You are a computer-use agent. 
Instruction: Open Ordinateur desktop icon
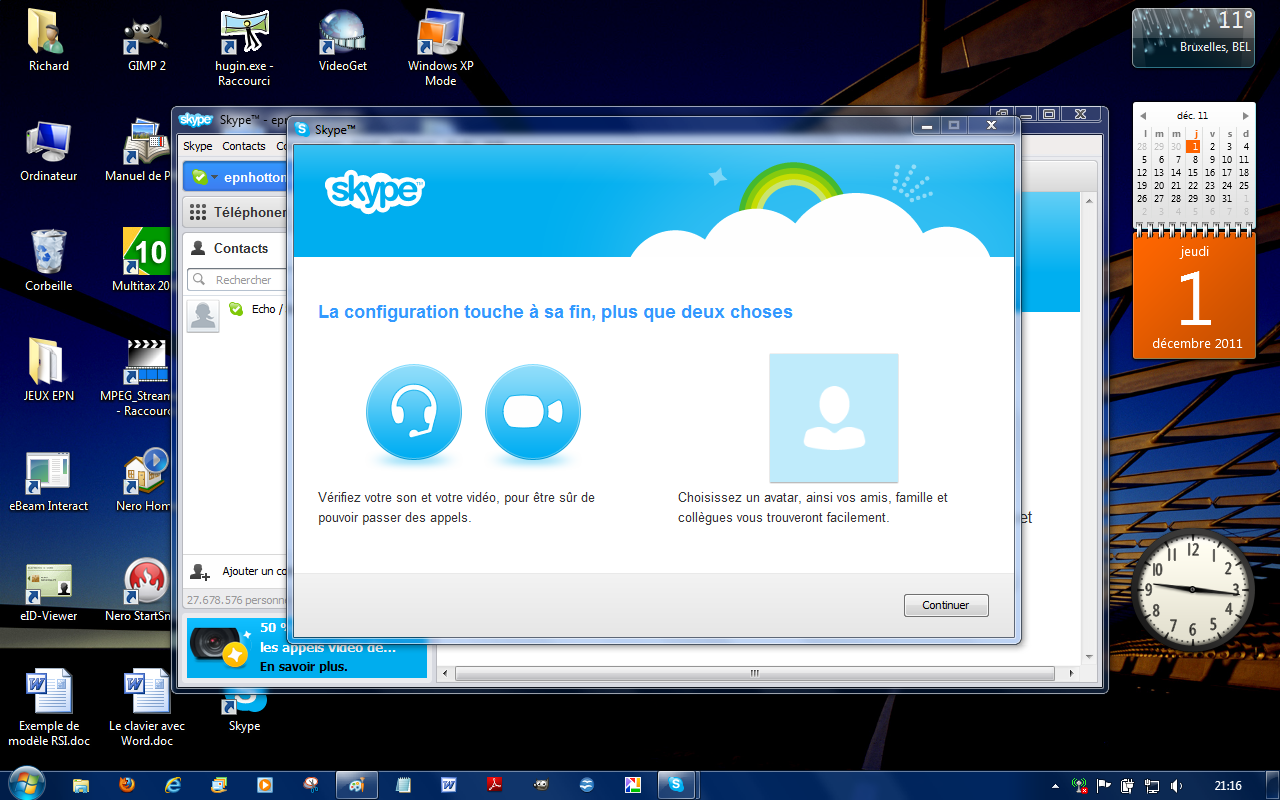click(x=48, y=151)
